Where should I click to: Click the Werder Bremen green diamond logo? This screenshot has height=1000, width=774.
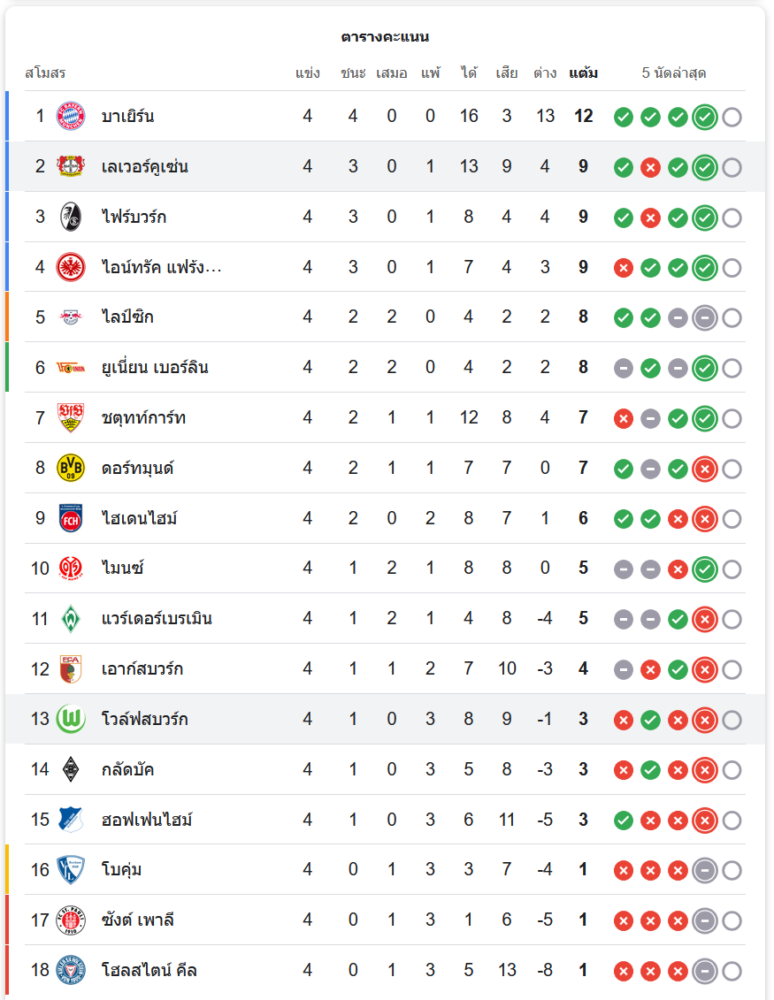71,619
